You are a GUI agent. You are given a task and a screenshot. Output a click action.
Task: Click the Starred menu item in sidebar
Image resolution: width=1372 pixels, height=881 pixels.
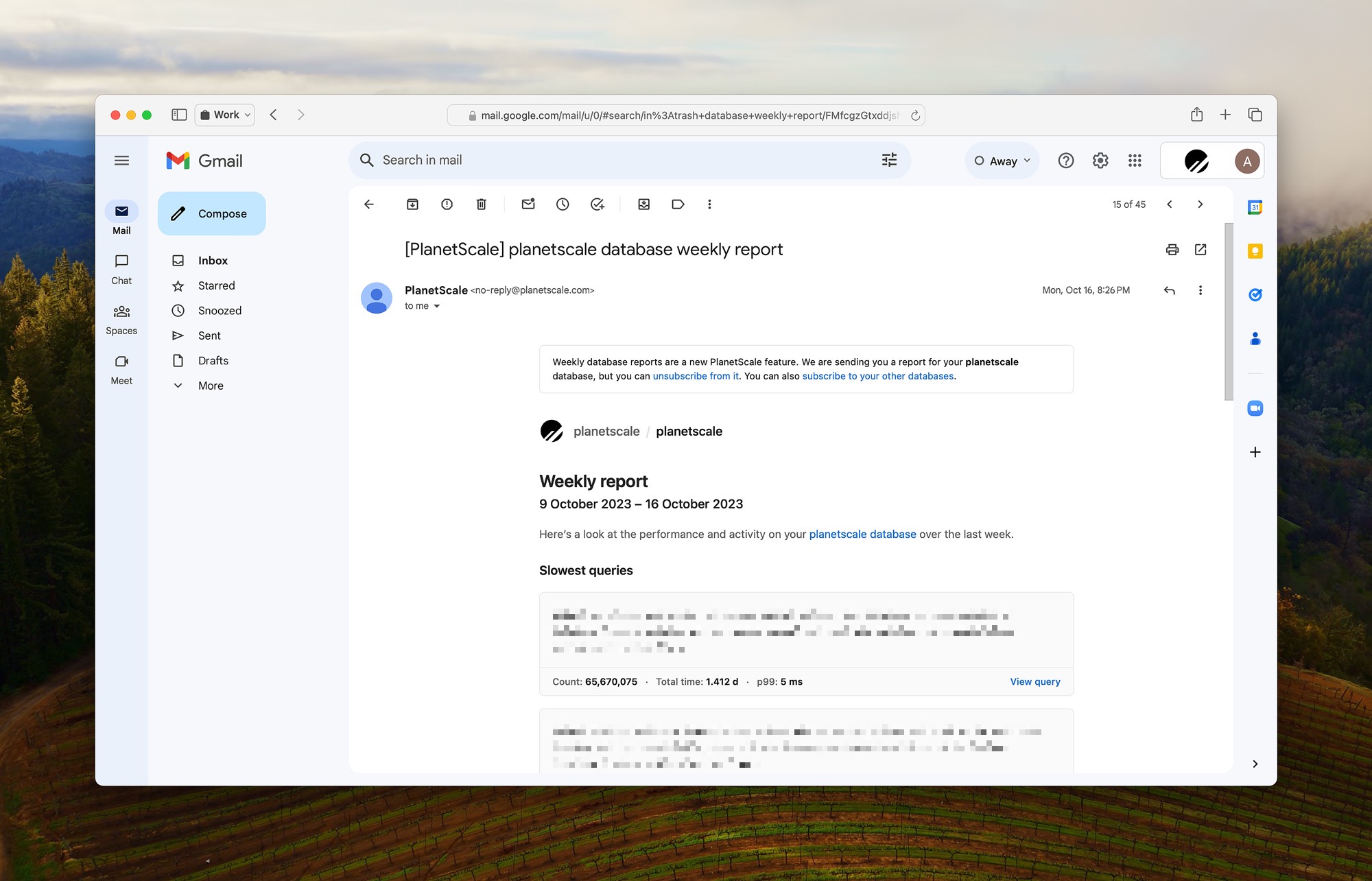216,285
